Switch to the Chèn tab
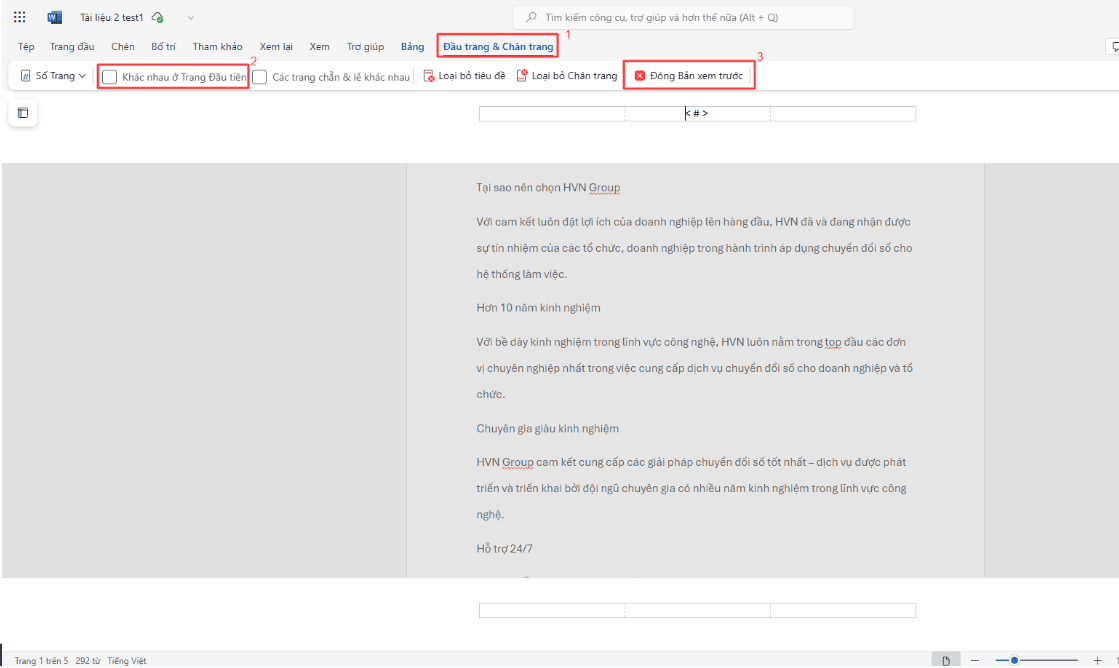This screenshot has height=668, width=1119. click(123, 46)
